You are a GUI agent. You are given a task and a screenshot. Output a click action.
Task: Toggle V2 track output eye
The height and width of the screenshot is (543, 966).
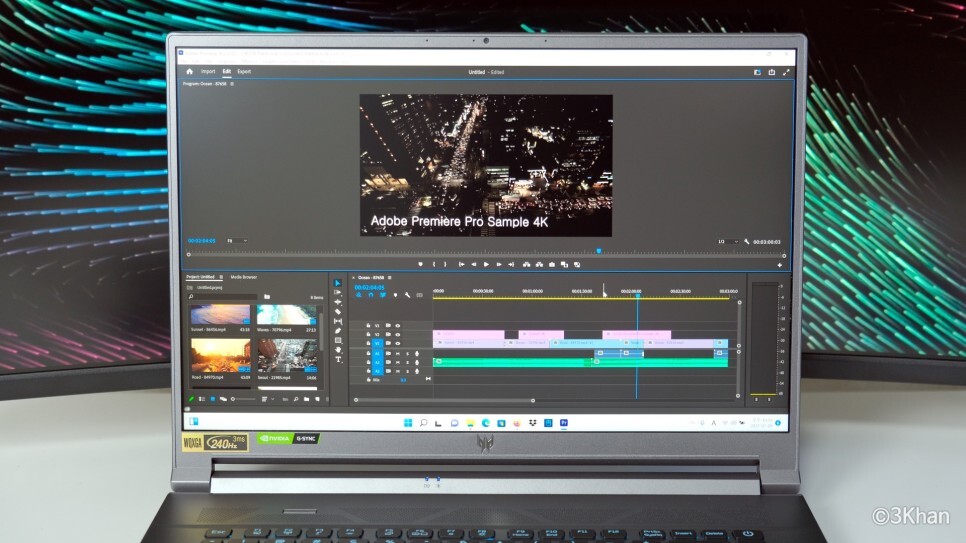click(x=397, y=334)
